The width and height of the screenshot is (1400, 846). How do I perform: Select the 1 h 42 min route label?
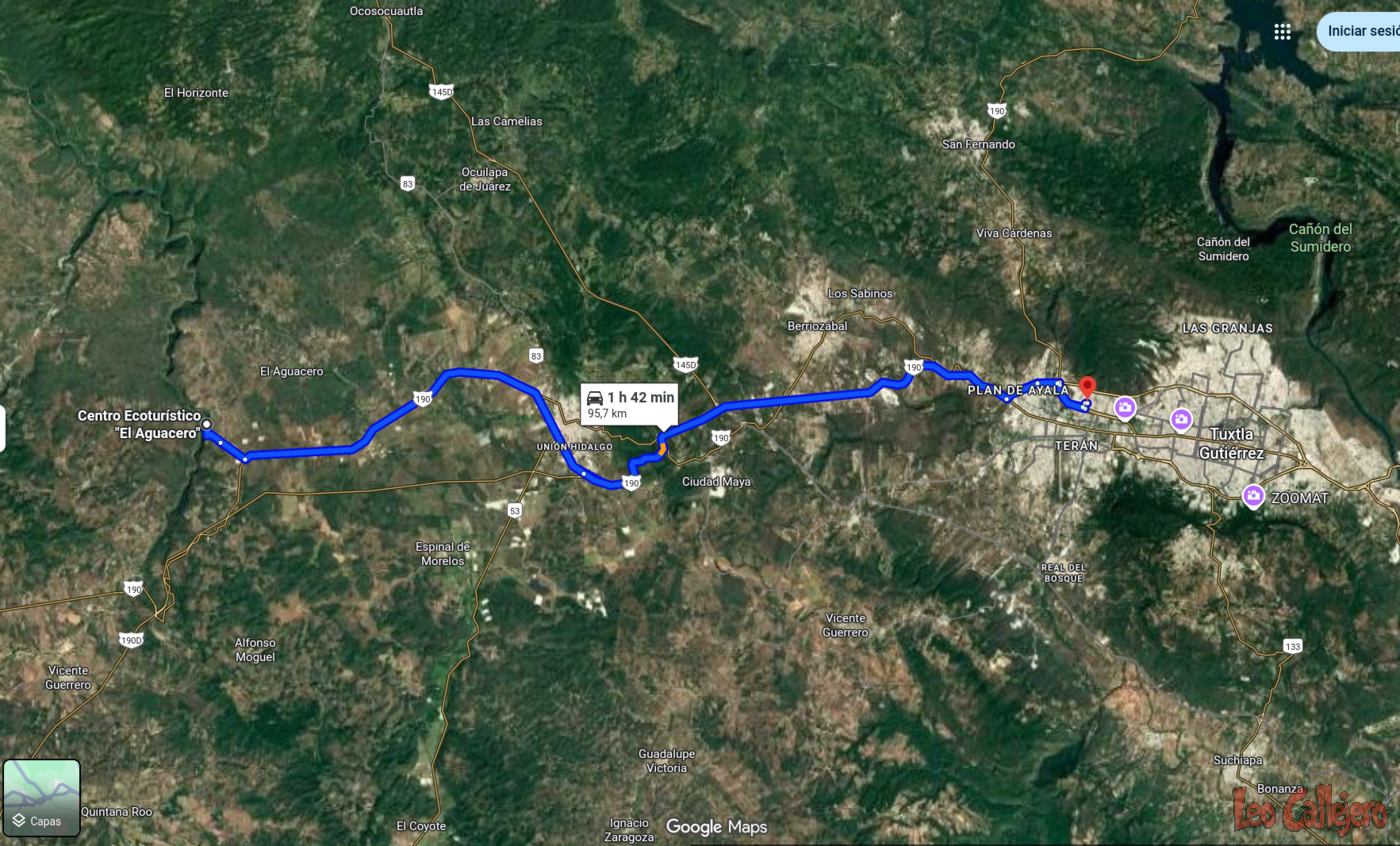(x=640, y=397)
